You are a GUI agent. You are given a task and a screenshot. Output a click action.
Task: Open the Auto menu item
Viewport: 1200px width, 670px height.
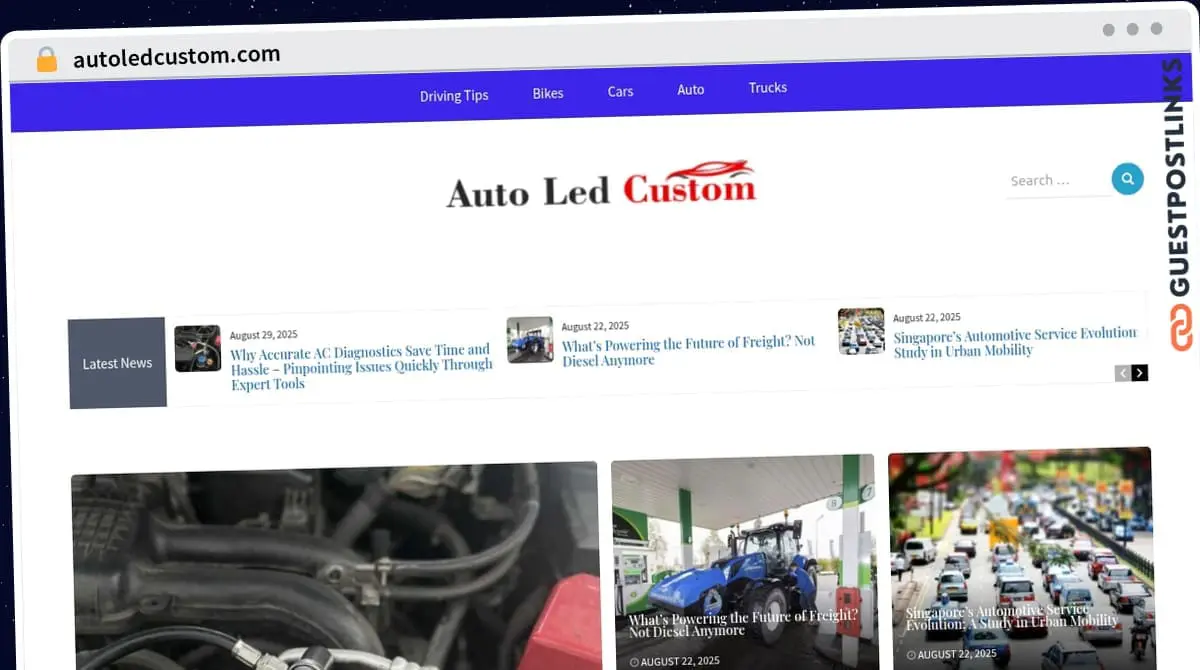pos(691,89)
